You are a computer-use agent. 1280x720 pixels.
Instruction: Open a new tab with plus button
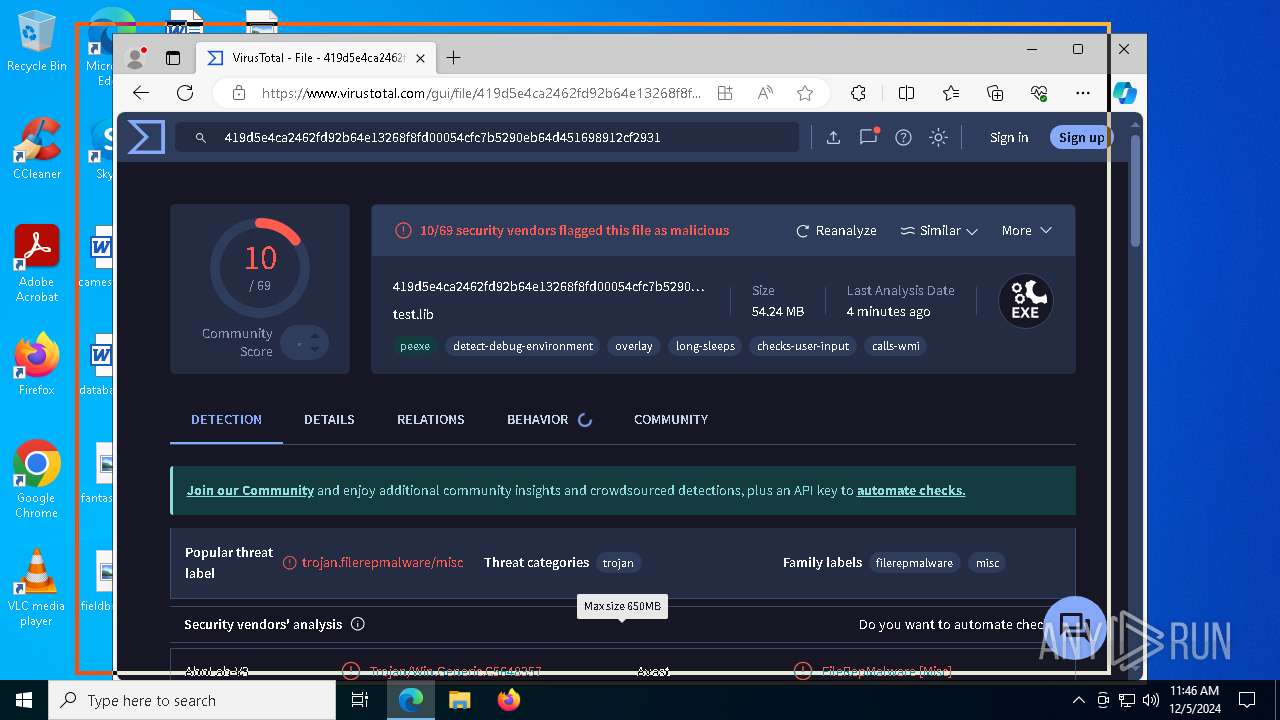pos(453,58)
